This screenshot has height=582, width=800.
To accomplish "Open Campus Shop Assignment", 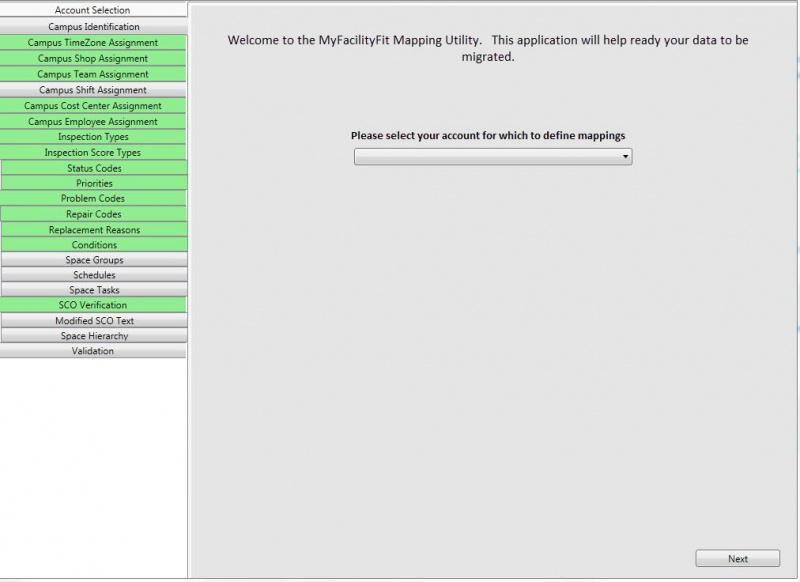I will [93, 58].
